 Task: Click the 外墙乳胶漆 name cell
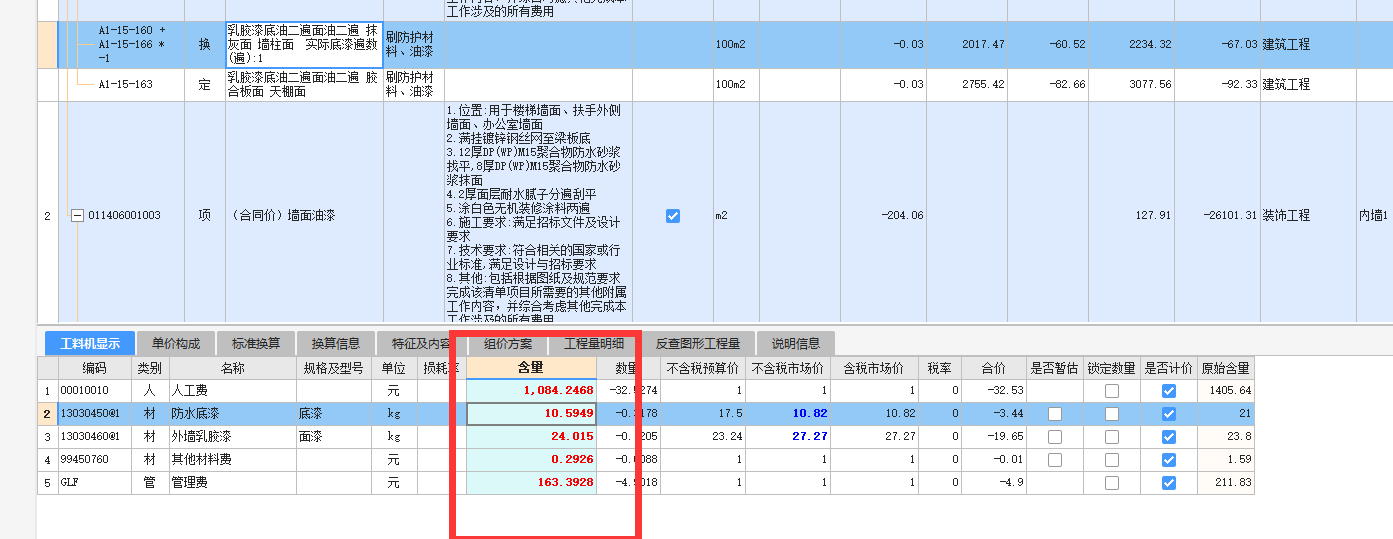tap(232, 436)
